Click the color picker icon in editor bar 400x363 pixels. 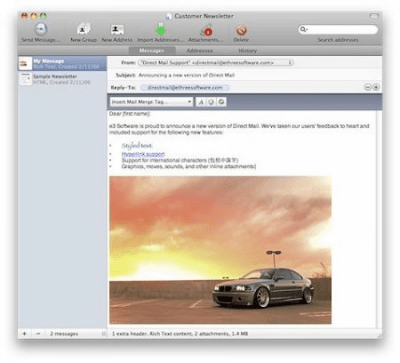pyautogui.click(x=211, y=102)
